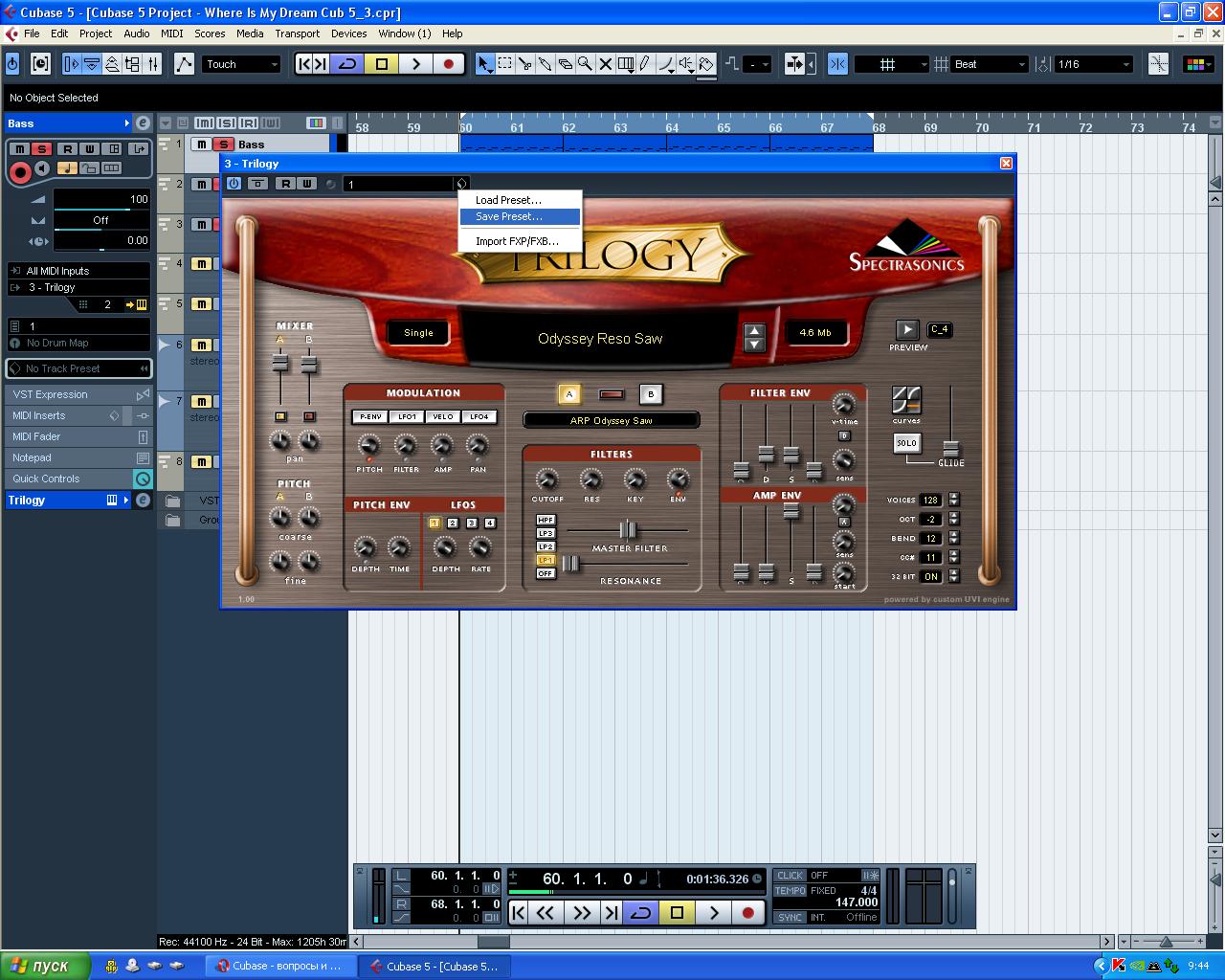
Task: Click the Snap to Zero Crossing icon
Action: tap(1158, 64)
